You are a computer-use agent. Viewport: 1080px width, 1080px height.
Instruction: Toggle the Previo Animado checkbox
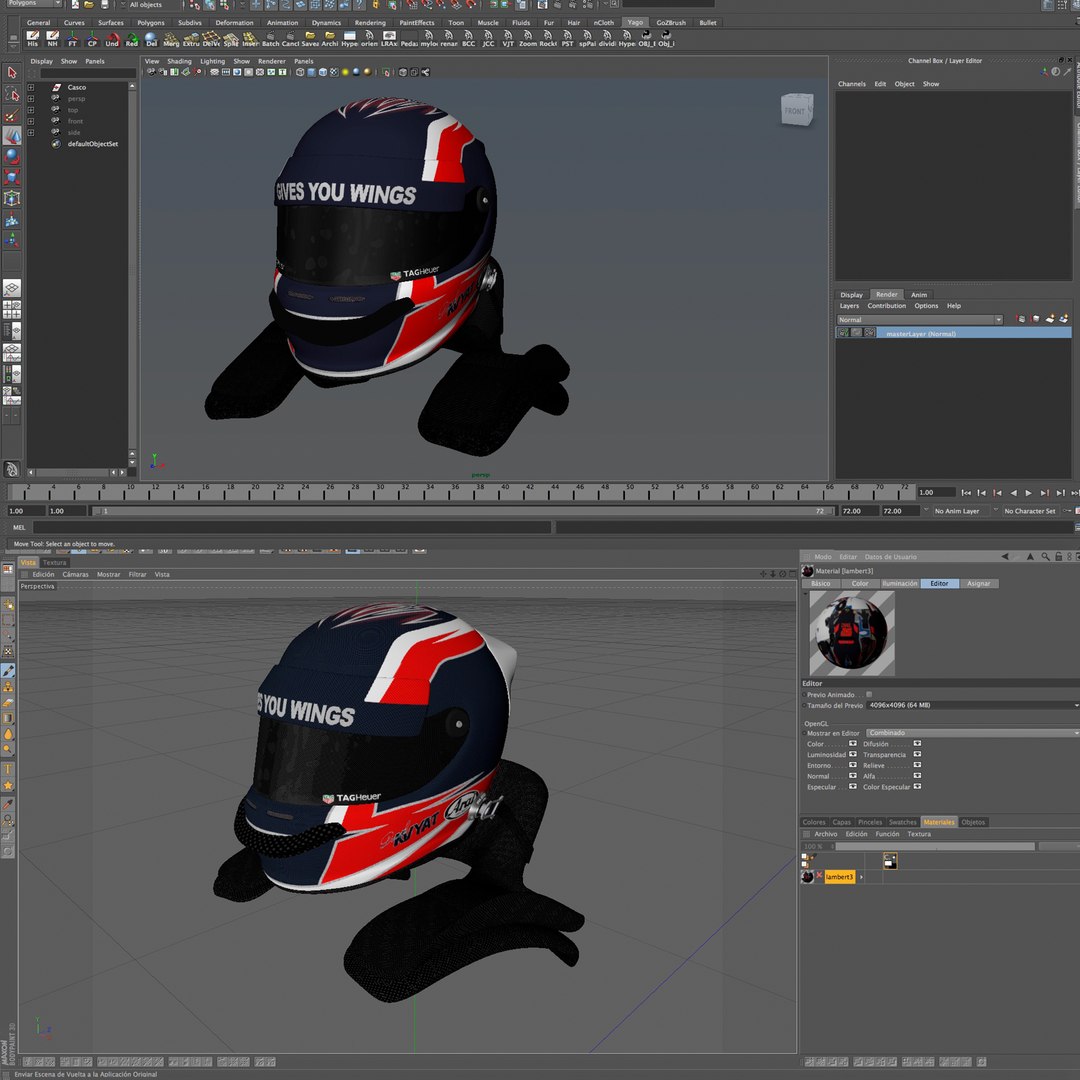pyautogui.click(x=869, y=694)
